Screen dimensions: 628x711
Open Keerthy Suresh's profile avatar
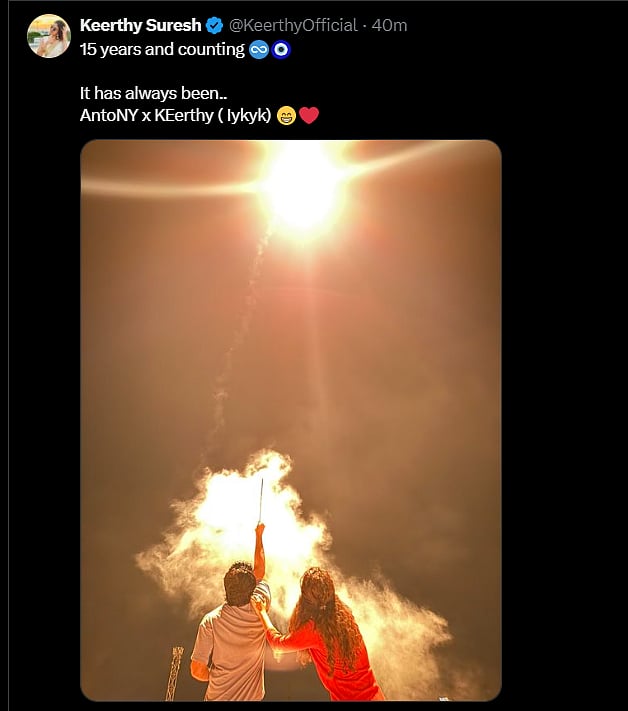tap(49, 36)
